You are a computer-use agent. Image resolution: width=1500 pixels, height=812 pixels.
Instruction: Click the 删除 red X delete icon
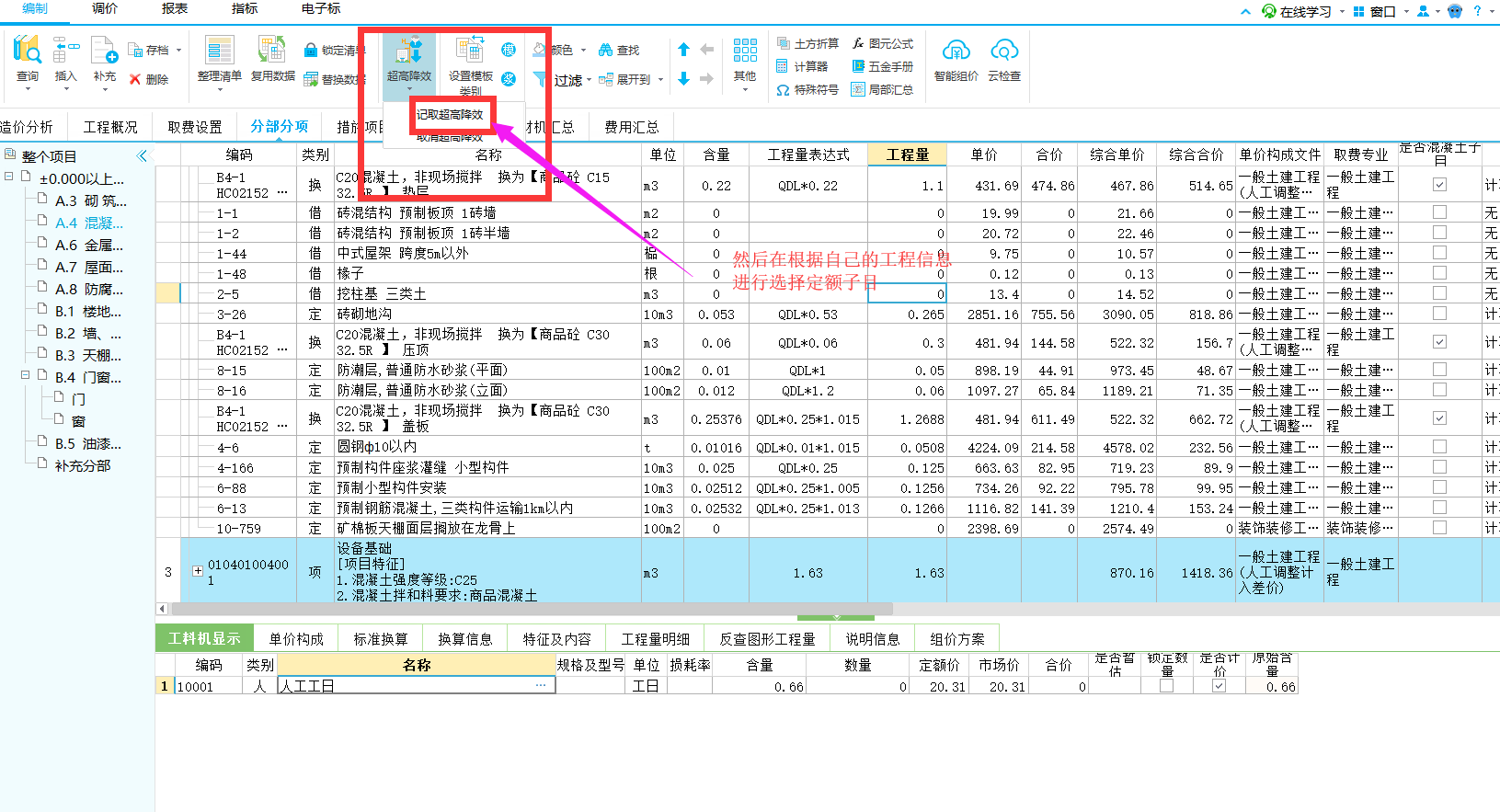(135, 80)
